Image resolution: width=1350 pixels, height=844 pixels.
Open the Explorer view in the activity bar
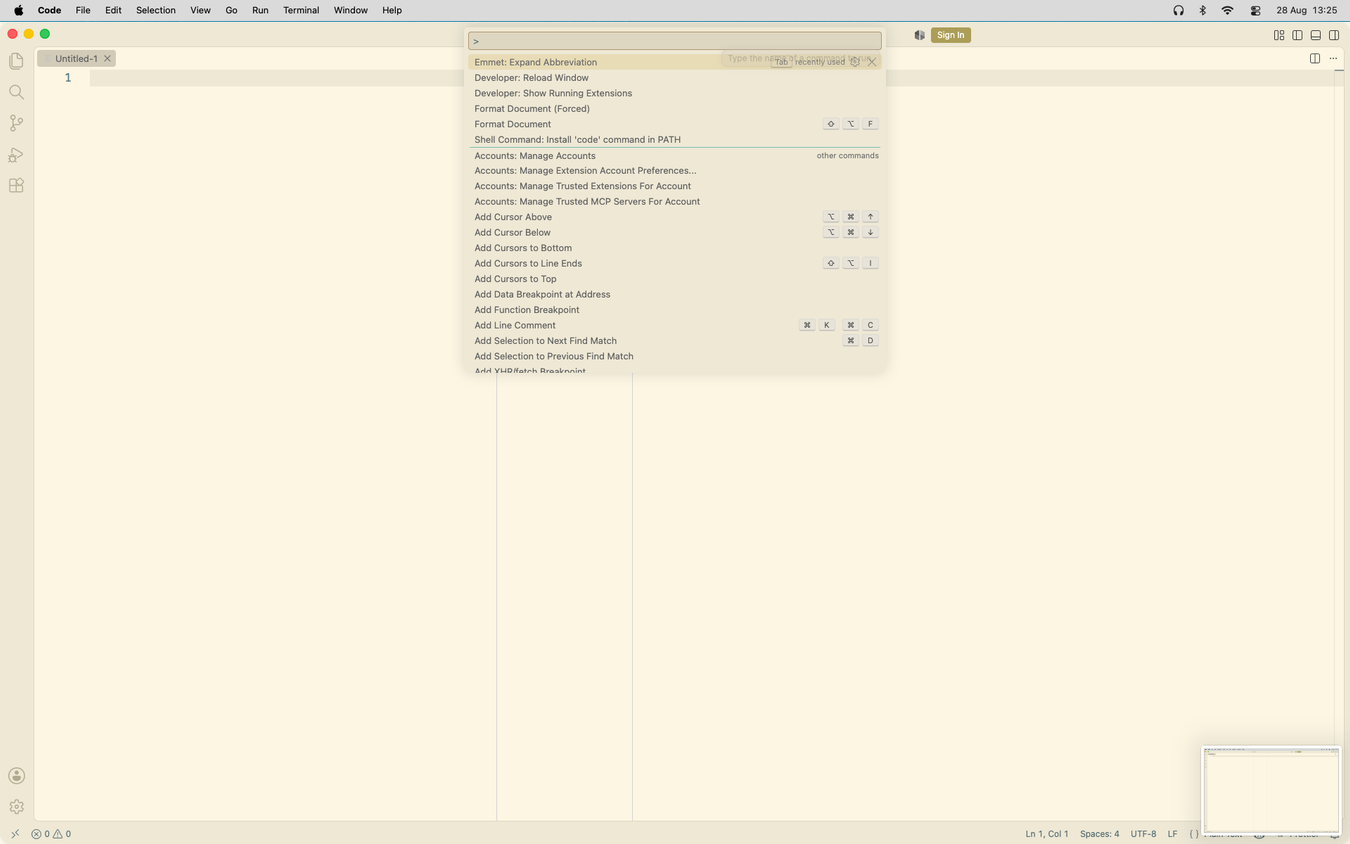coord(16,61)
